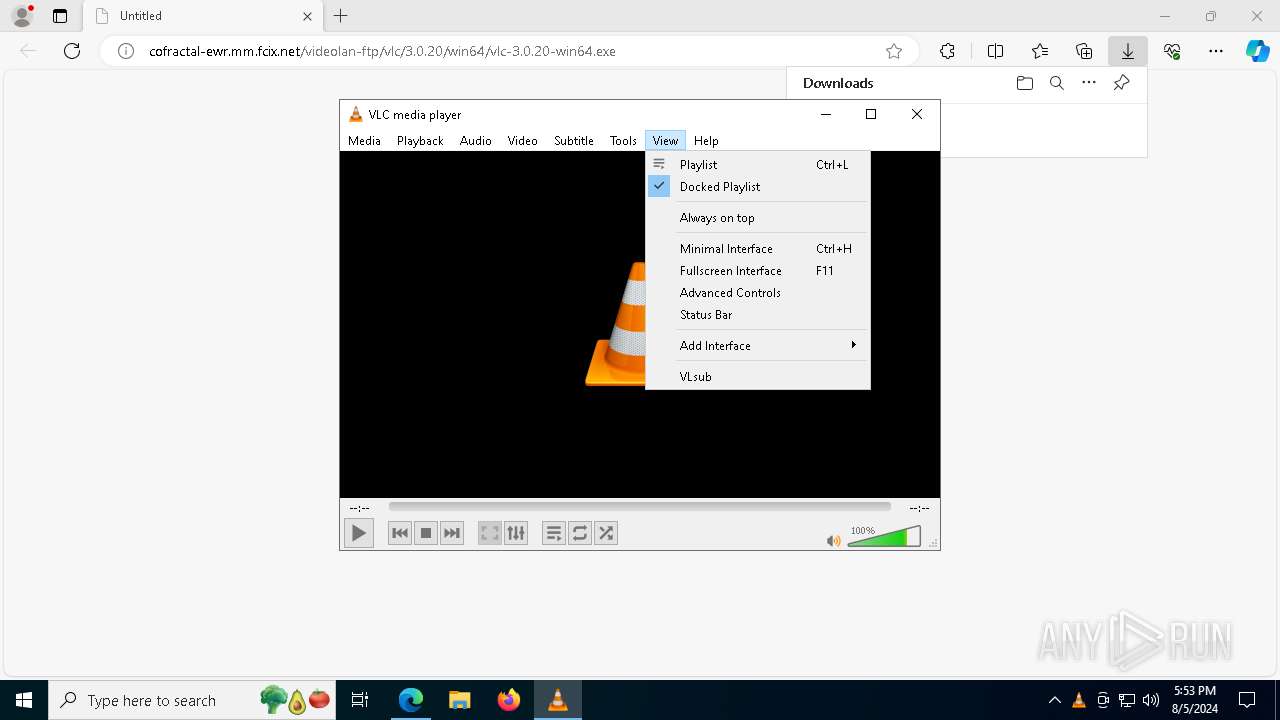Open more options in Downloads panel

(x=1089, y=83)
